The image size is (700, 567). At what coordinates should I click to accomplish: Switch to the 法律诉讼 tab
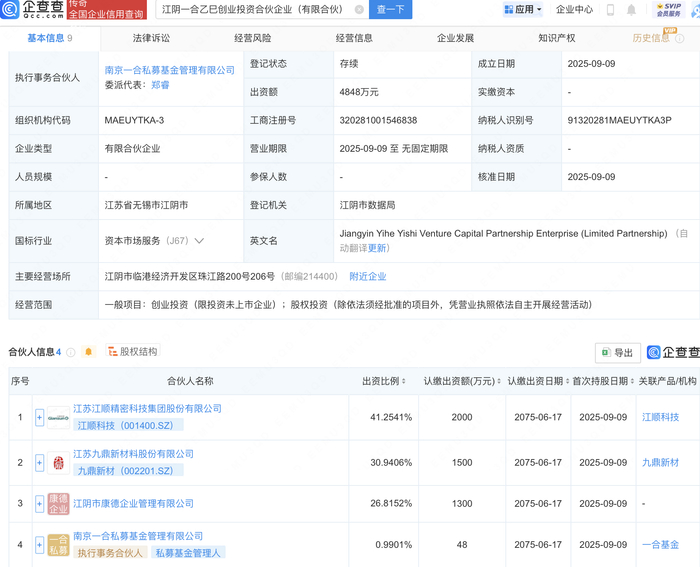point(151,39)
